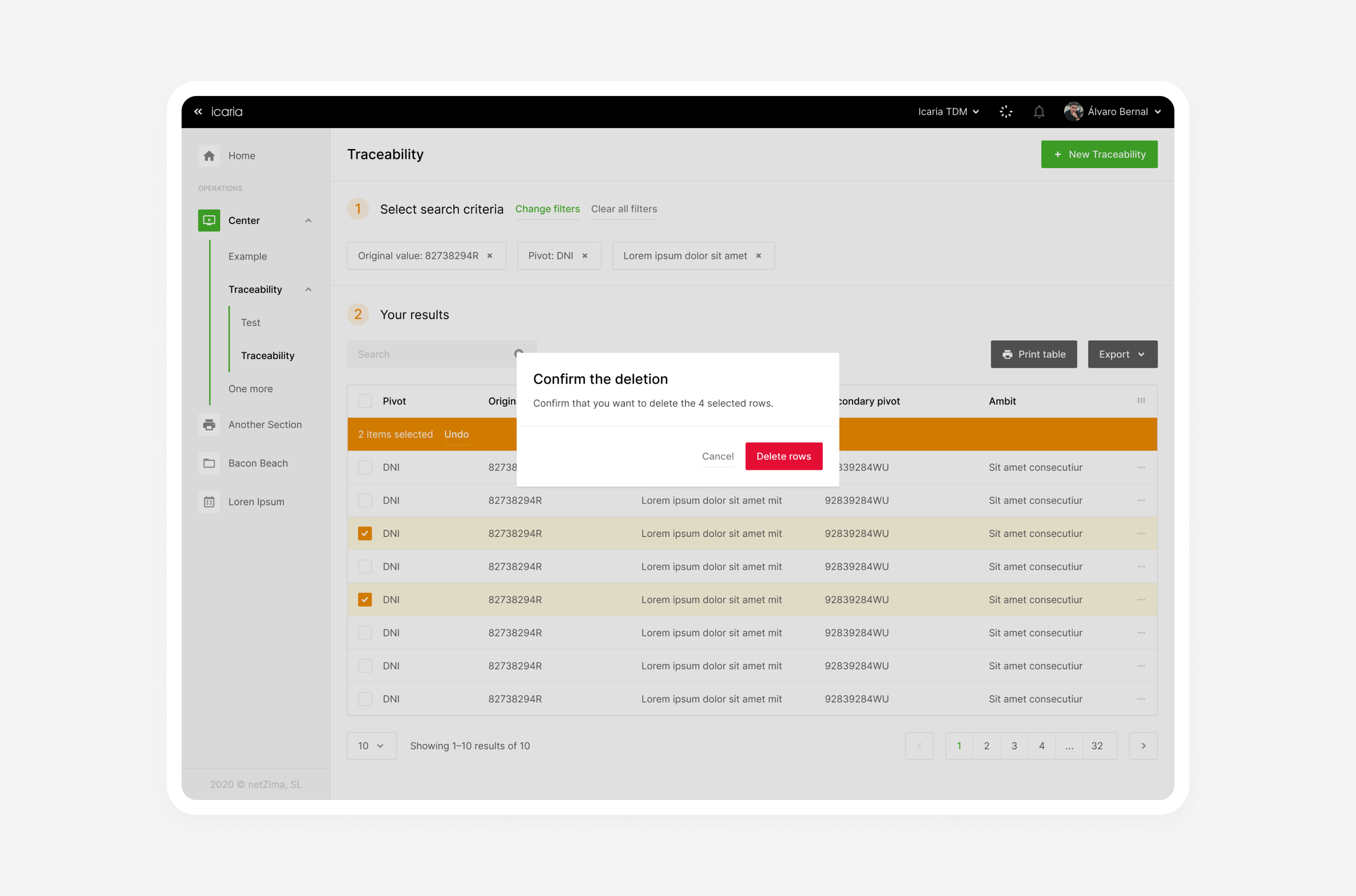Remove the Pivot: DNI filter chip
Screen dimensions: 1356x896
(x=585, y=256)
